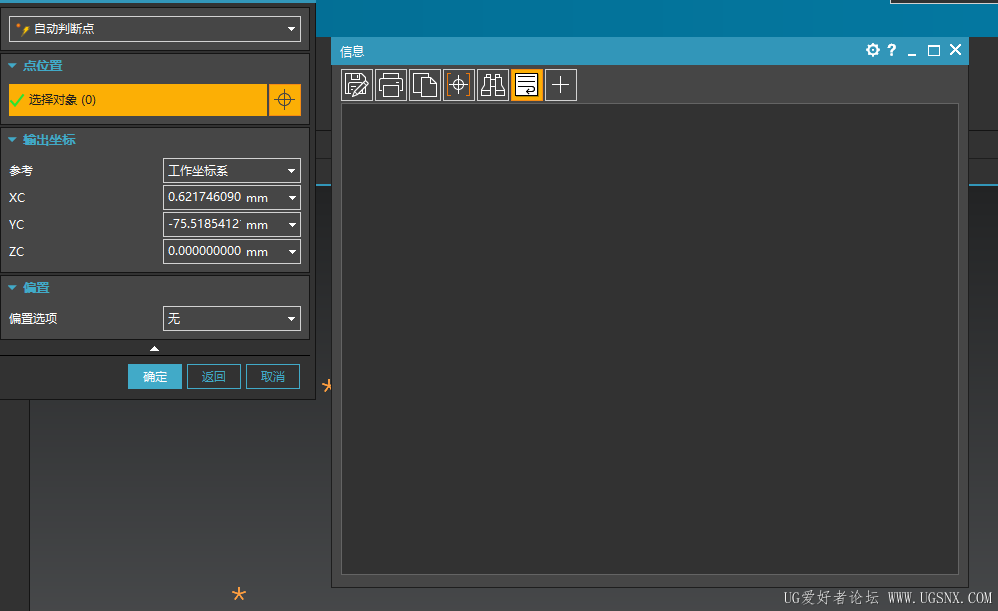Toggle the word-wrap icon in 信息 toolbar
Image resolution: width=998 pixels, height=611 pixels.
coord(526,85)
